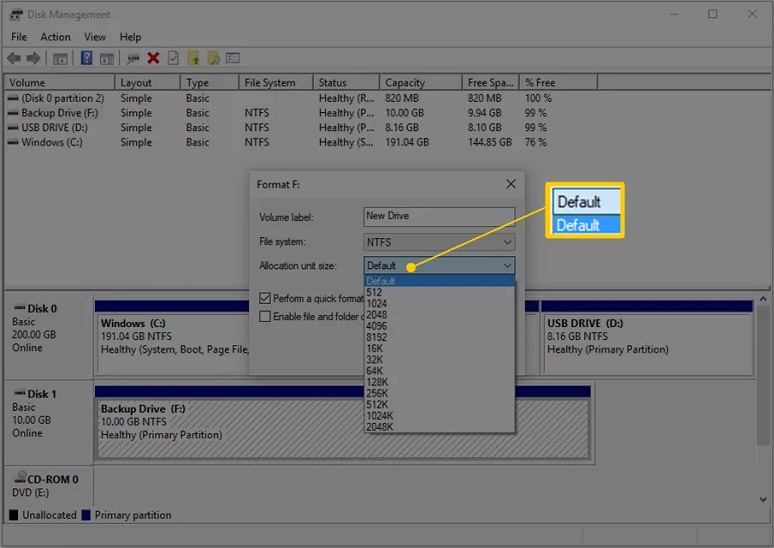This screenshot has width=774, height=548.
Task: Choose 1024K from allocation unit size list
Action: [x=439, y=416]
